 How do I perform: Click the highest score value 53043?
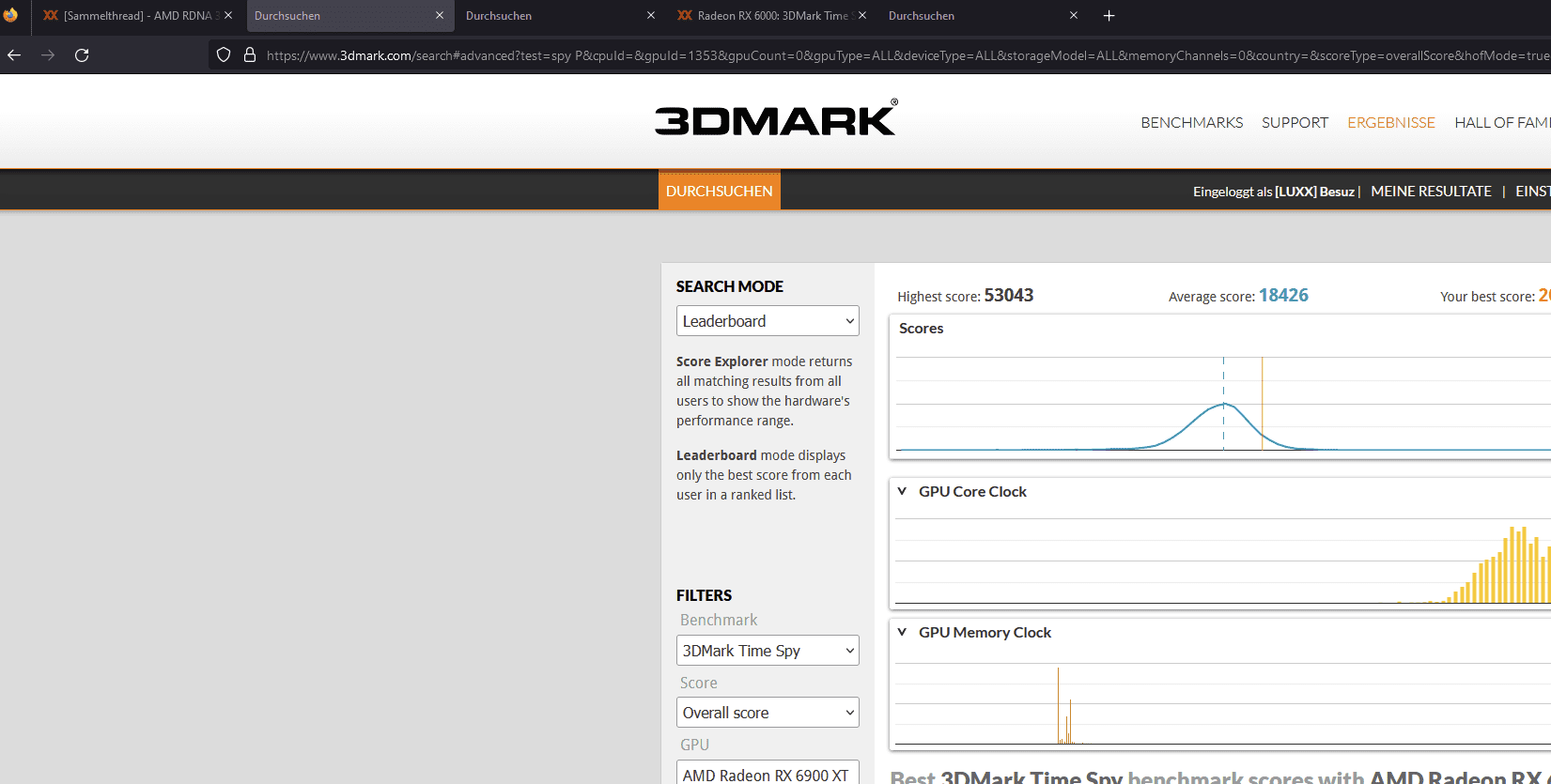[1009, 296]
